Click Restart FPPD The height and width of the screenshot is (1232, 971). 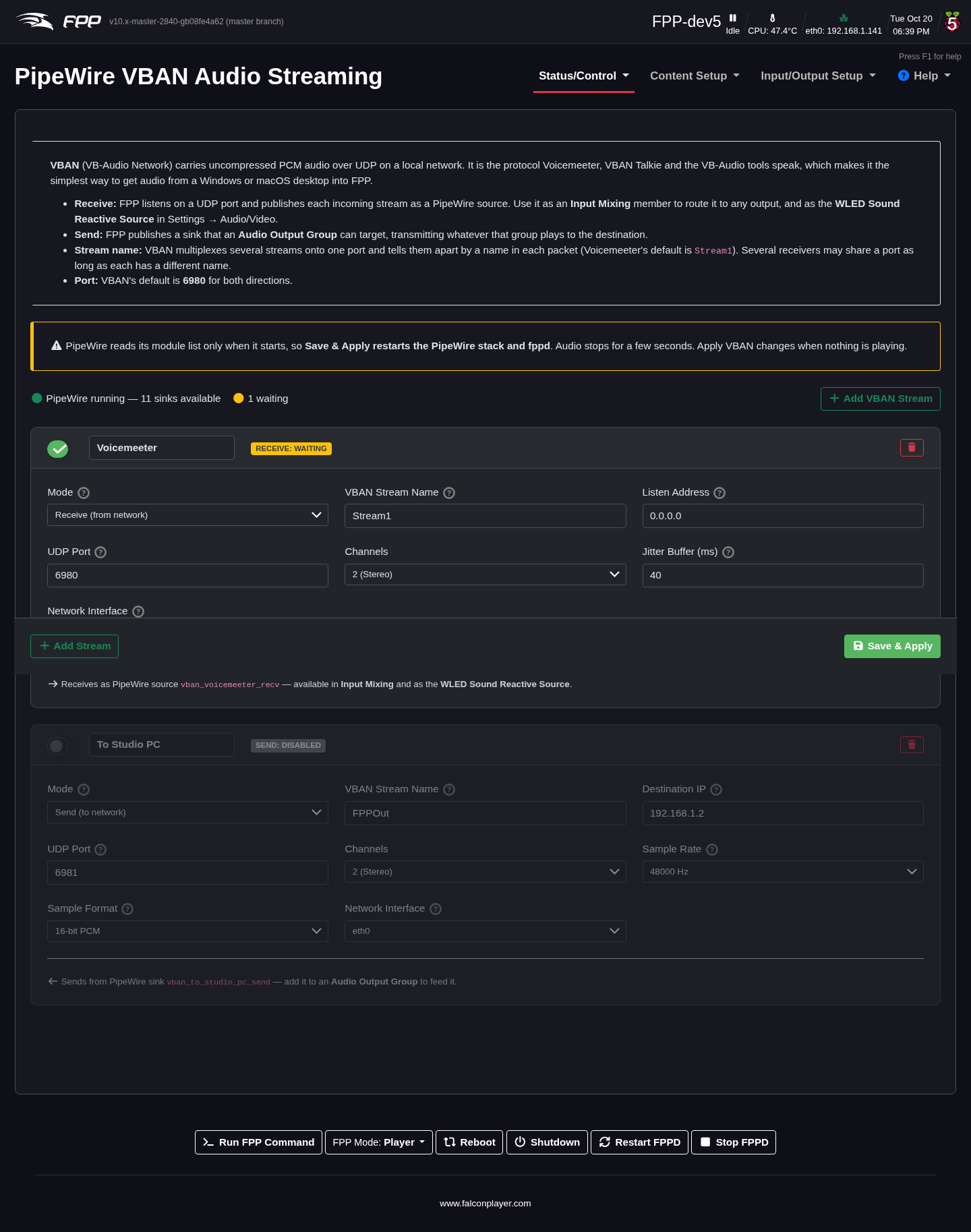[639, 1142]
